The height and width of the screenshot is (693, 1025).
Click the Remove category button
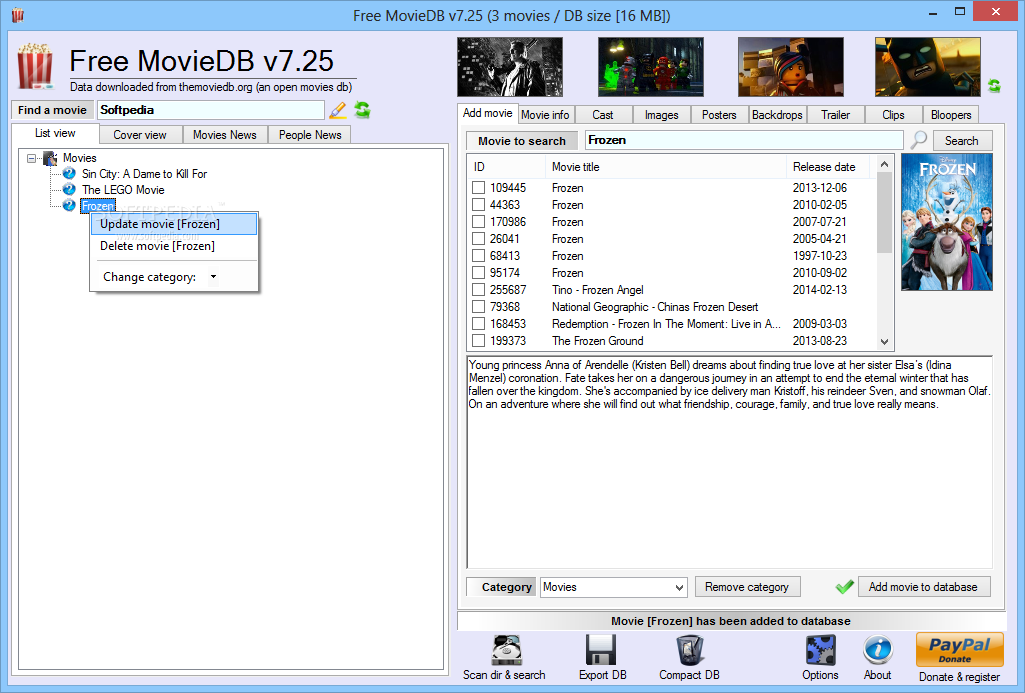(747, 586)
